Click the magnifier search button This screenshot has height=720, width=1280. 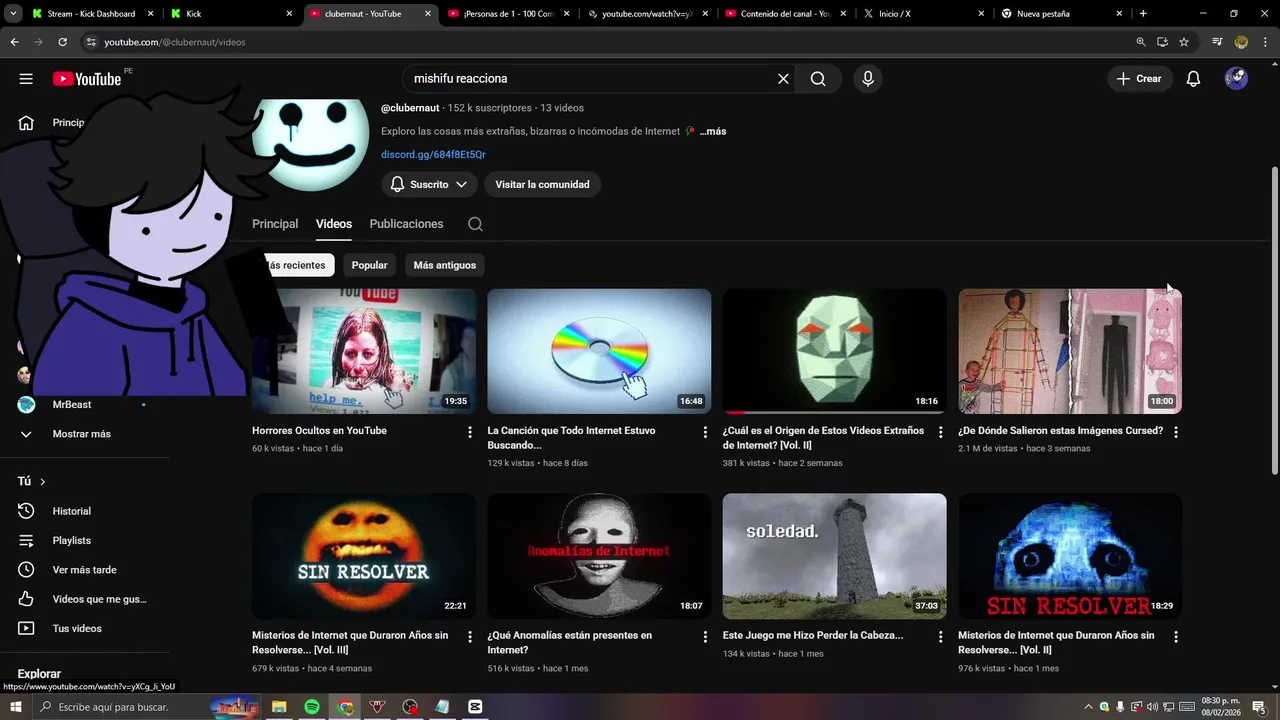tap(818, 79)
